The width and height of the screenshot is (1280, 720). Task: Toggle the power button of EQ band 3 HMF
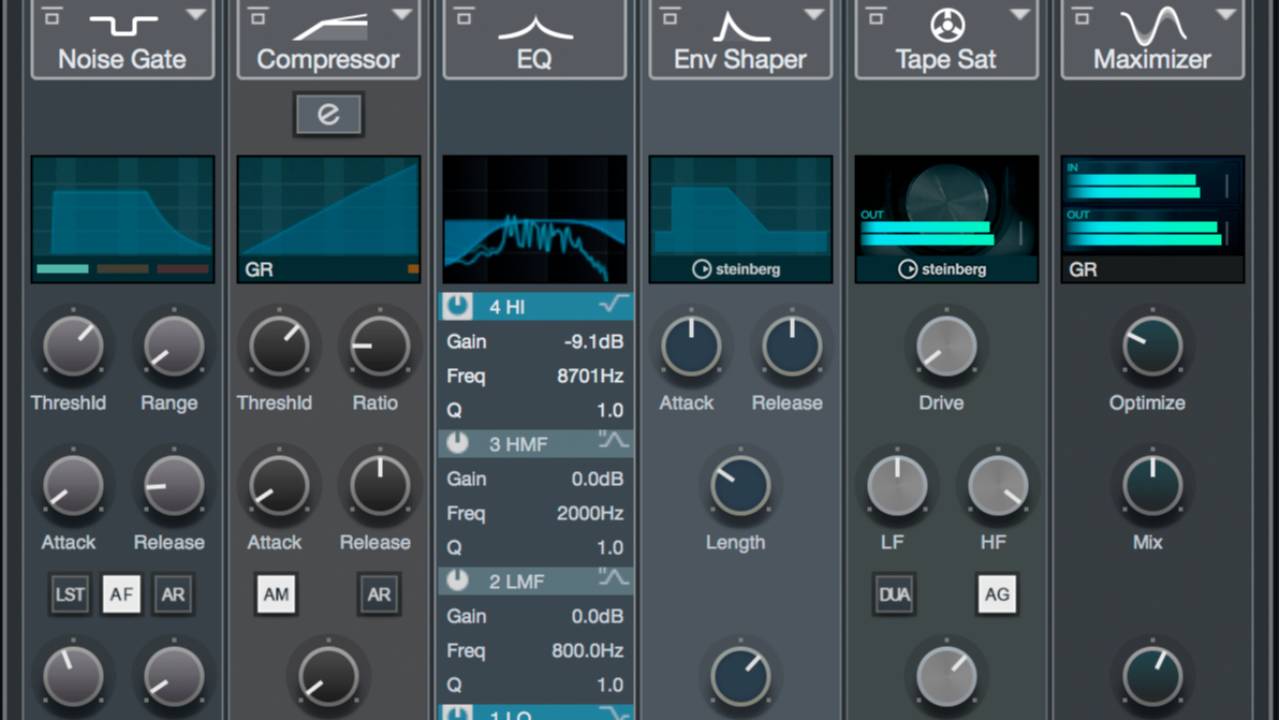point(457,443)
